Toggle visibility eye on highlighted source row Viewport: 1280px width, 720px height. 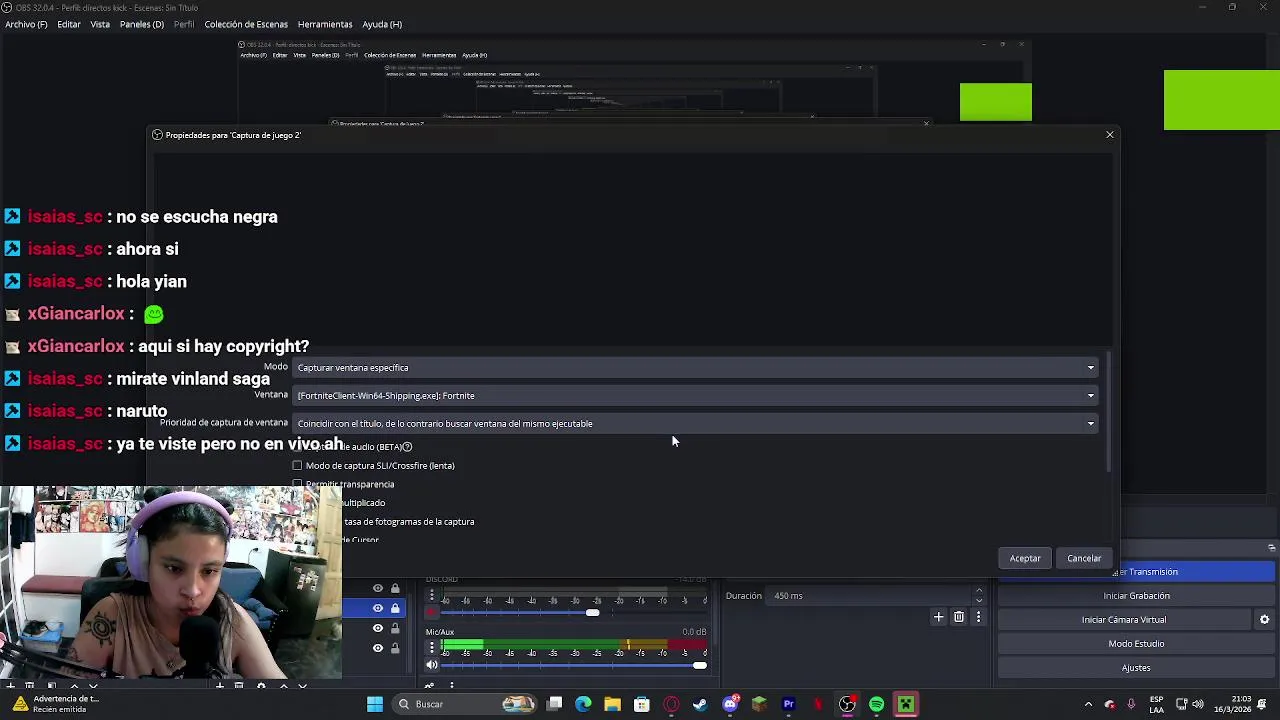(x=378, y=608)
